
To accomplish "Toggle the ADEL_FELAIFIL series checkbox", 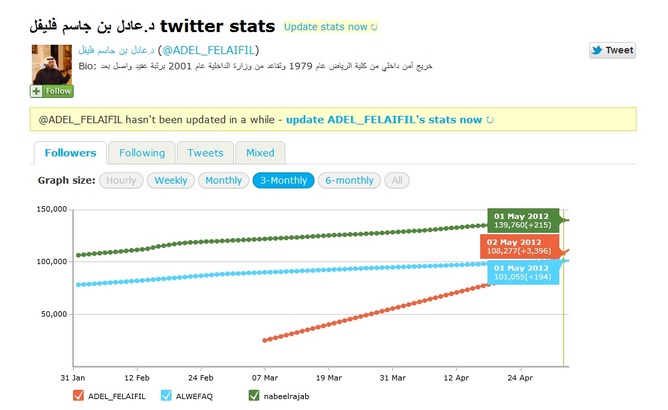I will point(79,395).
